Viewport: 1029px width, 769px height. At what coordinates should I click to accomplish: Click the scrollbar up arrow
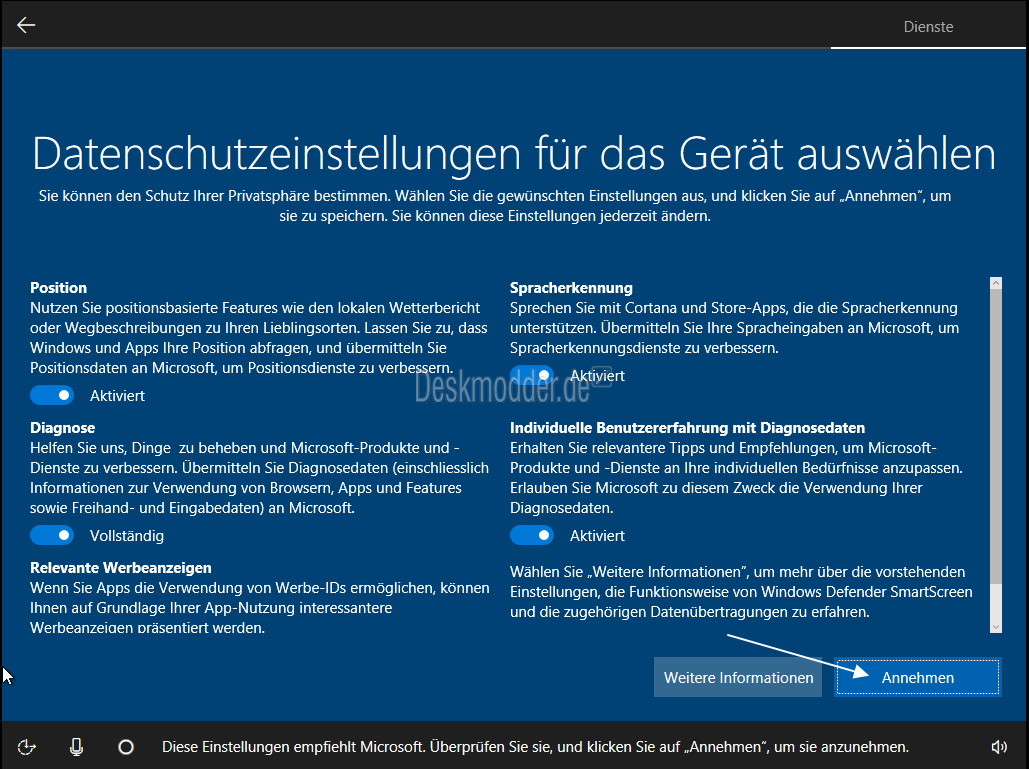click(996, 283)
